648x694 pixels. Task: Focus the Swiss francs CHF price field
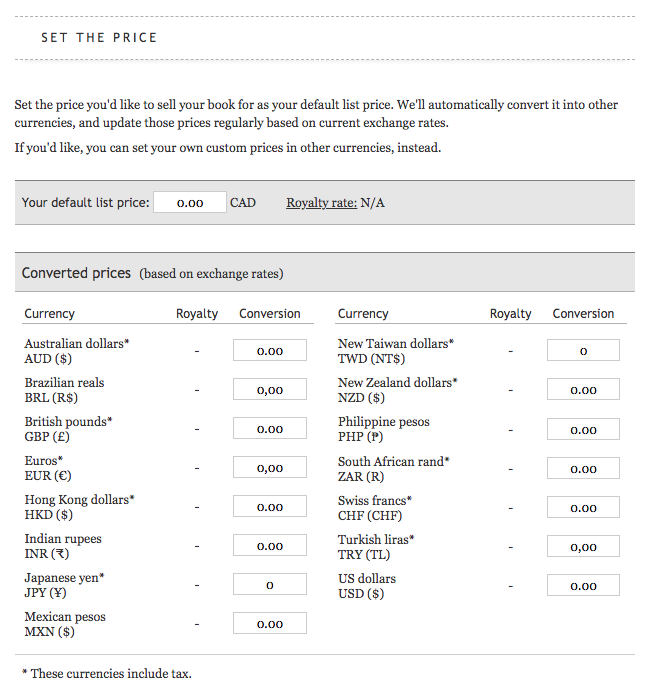[583, 508]
